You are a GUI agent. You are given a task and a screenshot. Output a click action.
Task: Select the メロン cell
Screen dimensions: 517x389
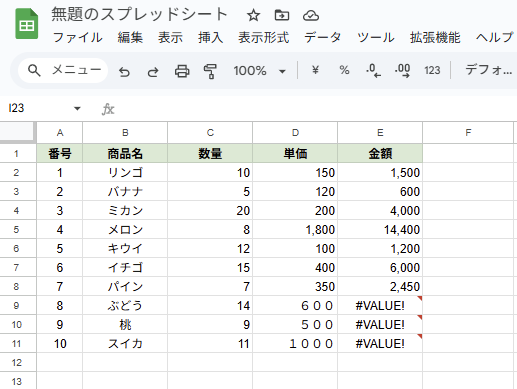click(125, 229)
